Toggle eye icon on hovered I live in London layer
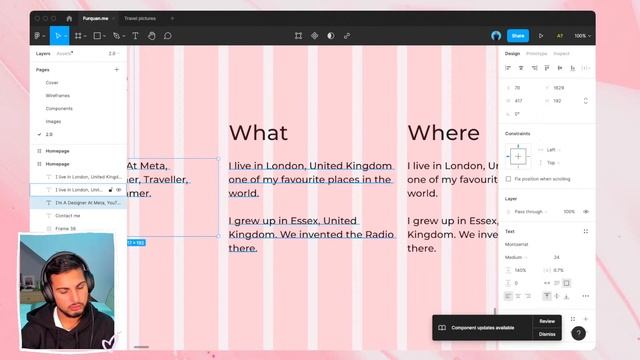This screenshot has width=640, height=360. tap(119, 190)
